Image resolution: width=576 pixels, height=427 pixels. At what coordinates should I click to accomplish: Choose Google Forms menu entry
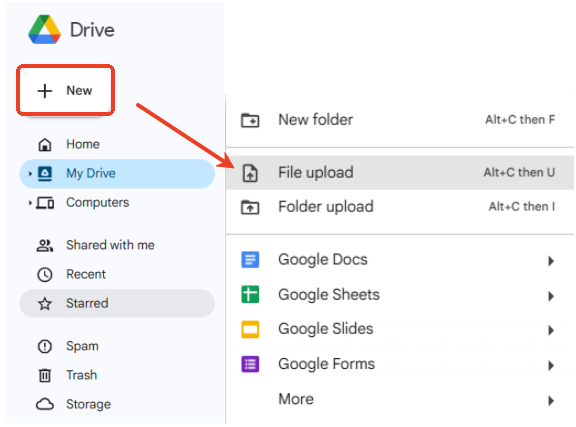(400, 364)
